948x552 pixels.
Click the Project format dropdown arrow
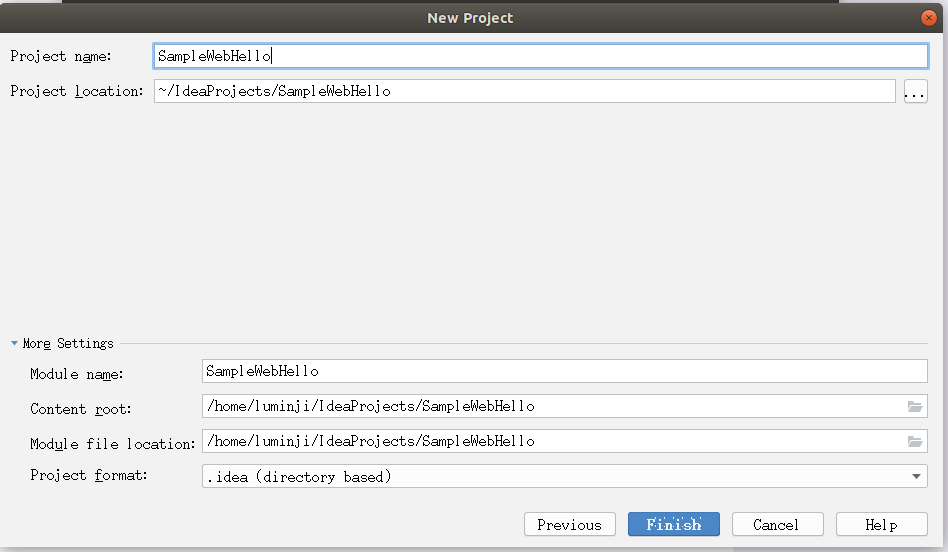click(x=916, y=476)
